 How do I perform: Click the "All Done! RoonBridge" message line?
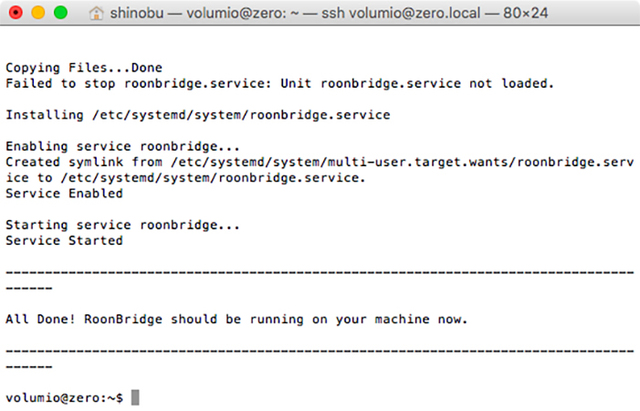tap(237, 319)
